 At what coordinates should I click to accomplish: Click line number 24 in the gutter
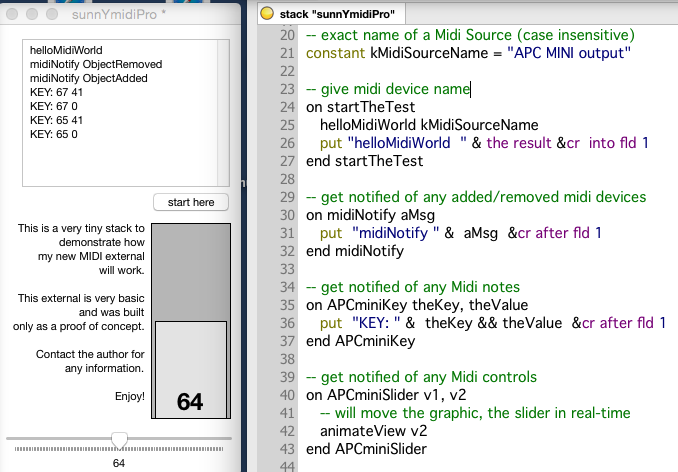pyautogui.click(x=287, y=107)
